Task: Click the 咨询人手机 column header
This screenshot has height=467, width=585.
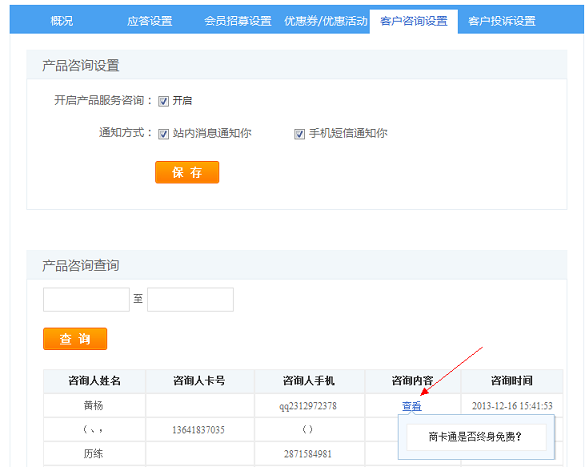Action: click(309, 381)
